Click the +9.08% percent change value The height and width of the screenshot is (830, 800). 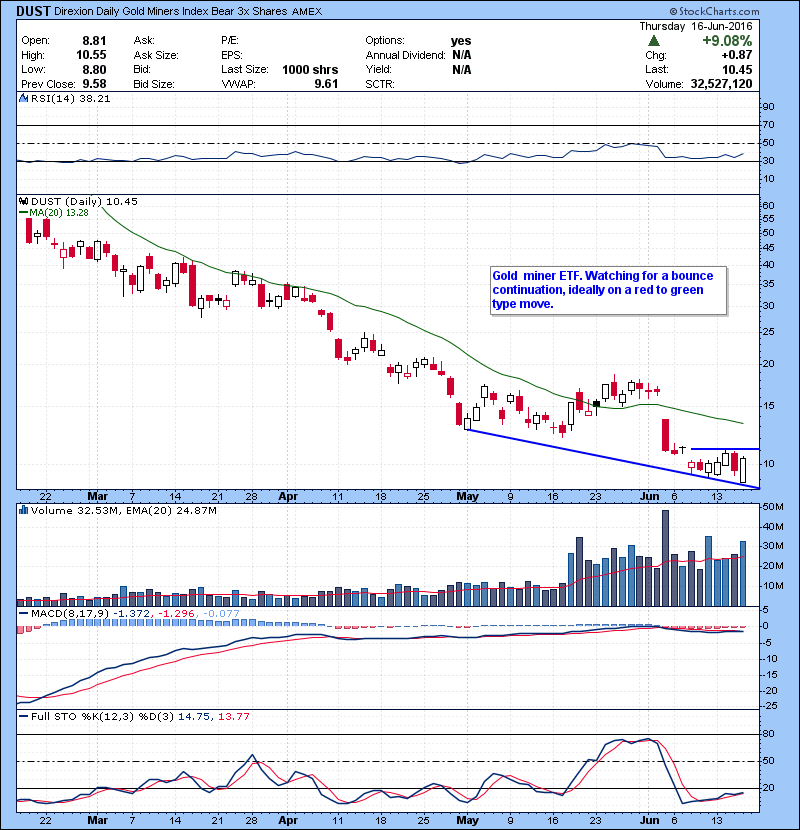727,41
